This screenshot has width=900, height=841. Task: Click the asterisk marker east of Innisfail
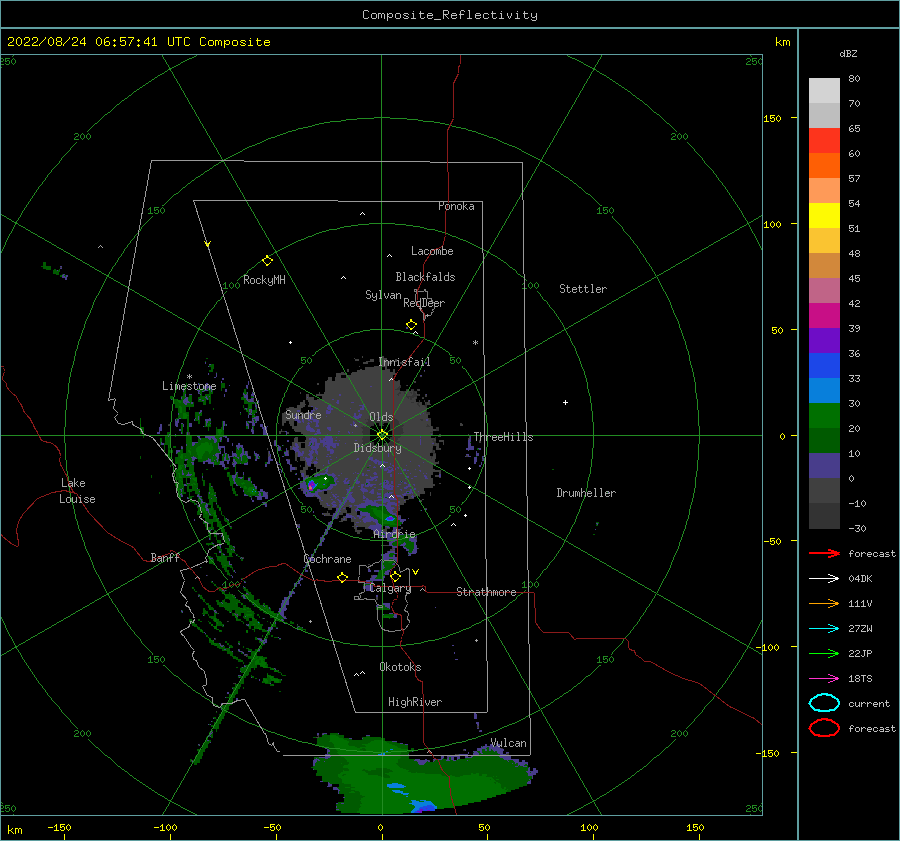coord(475,343)
